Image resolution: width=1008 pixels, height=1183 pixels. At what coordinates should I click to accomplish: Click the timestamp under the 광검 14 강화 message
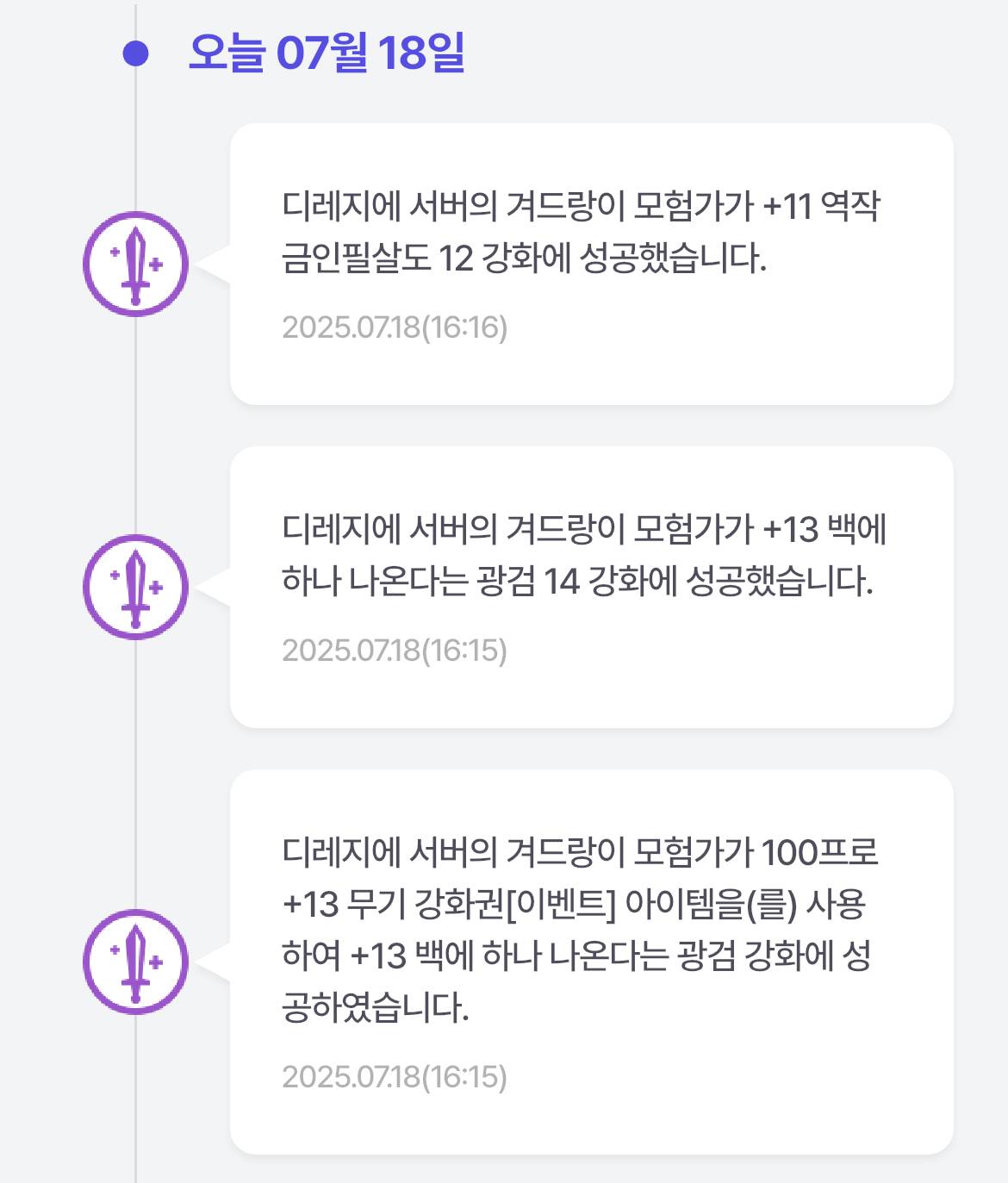tap(395, 651)
